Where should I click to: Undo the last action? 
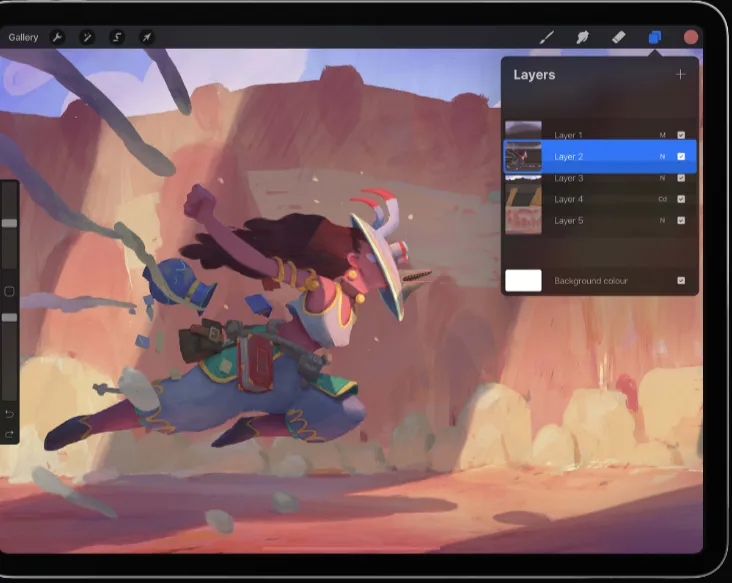pos(9,414)
